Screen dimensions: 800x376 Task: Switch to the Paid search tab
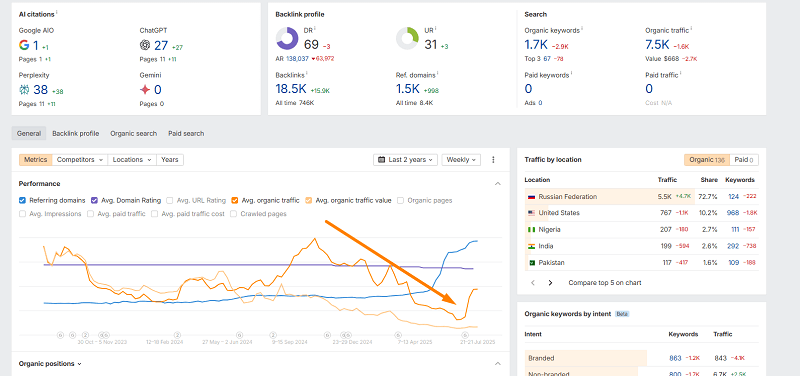[186, 134]
